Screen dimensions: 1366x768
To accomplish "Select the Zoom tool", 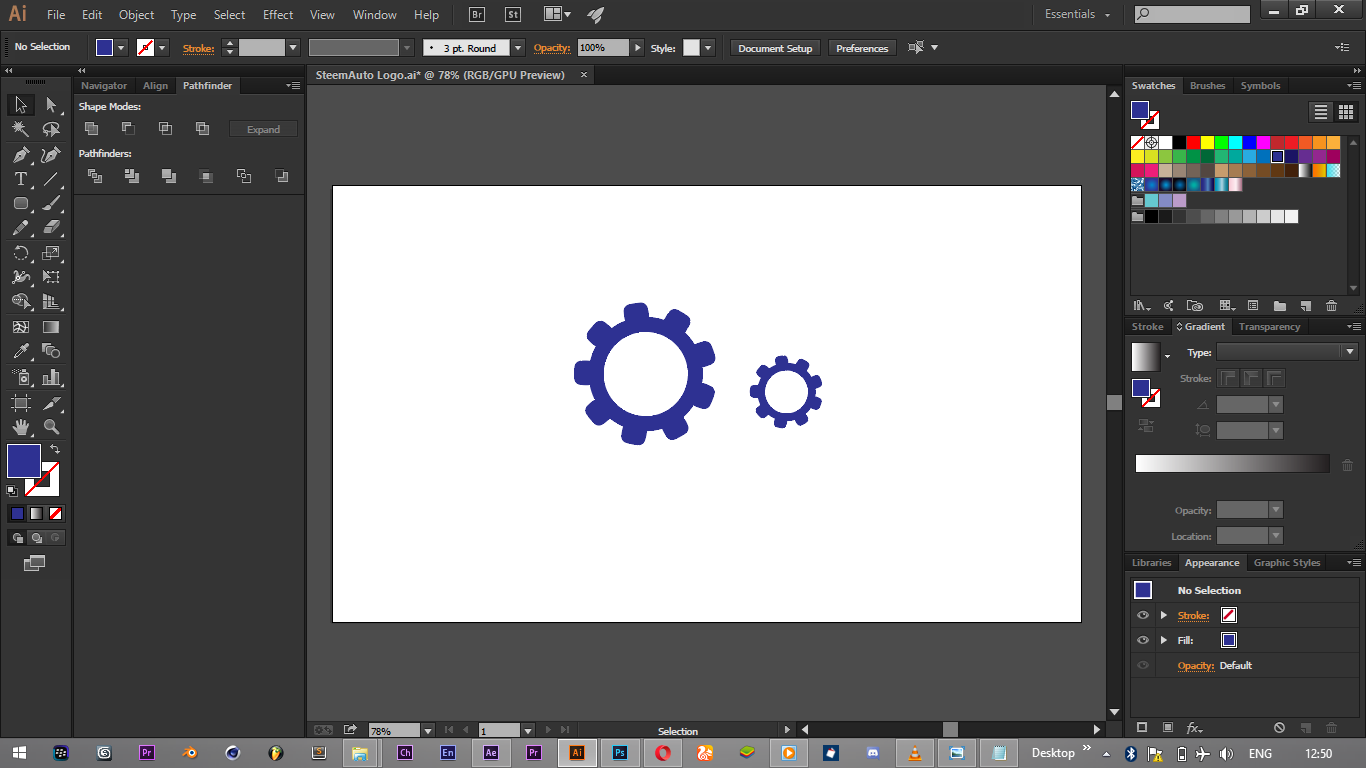I will pyautogui.click(x=51, y=427).
